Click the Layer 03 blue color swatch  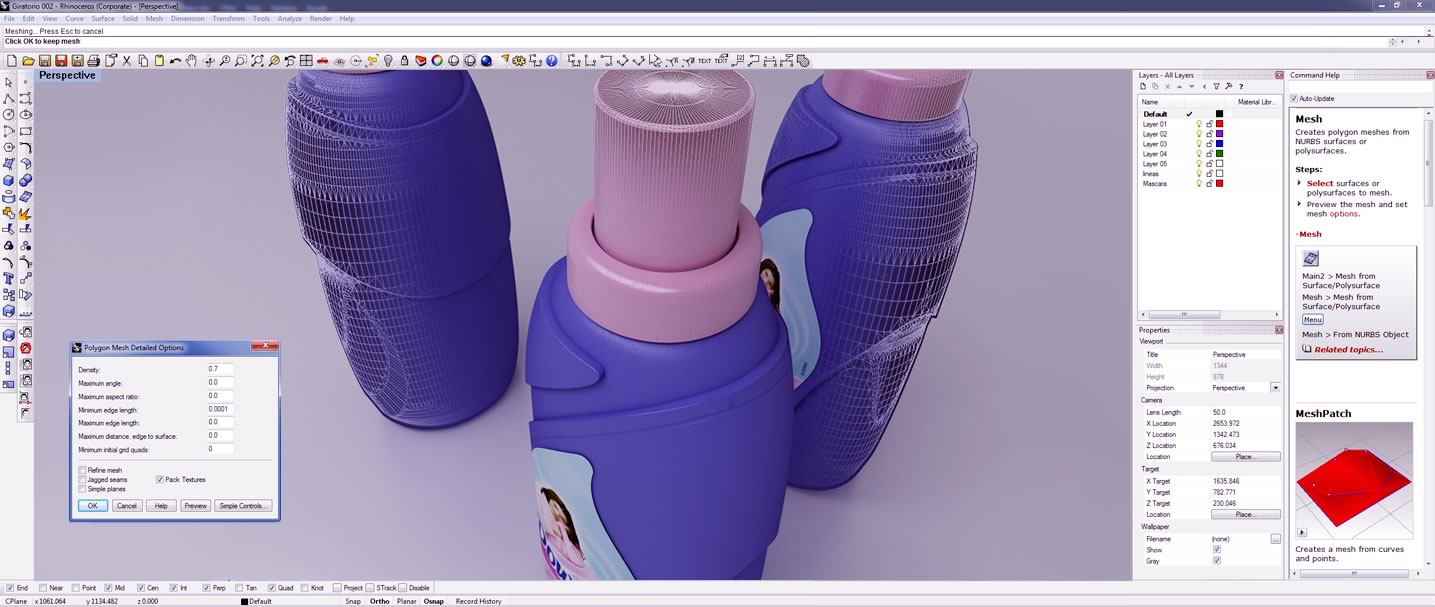1219,144
